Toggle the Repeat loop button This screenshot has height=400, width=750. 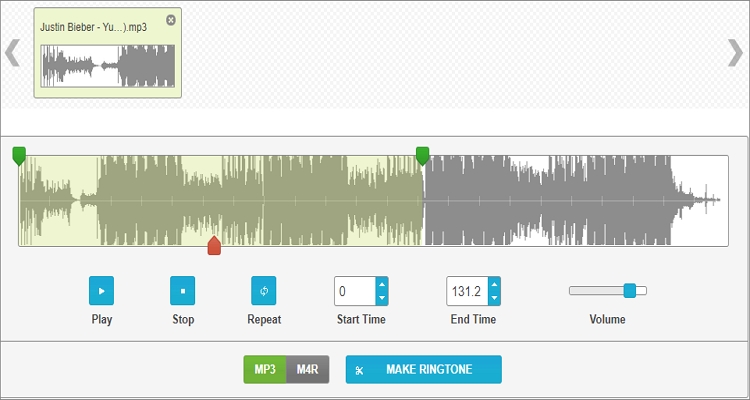click(264, 290)
